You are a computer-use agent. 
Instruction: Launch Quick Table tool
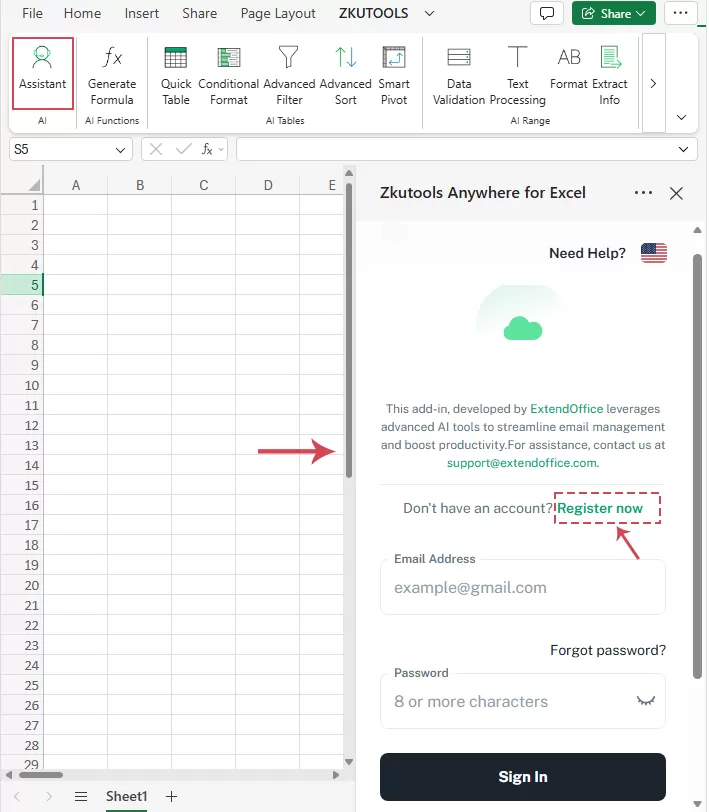tap(176, 76)
